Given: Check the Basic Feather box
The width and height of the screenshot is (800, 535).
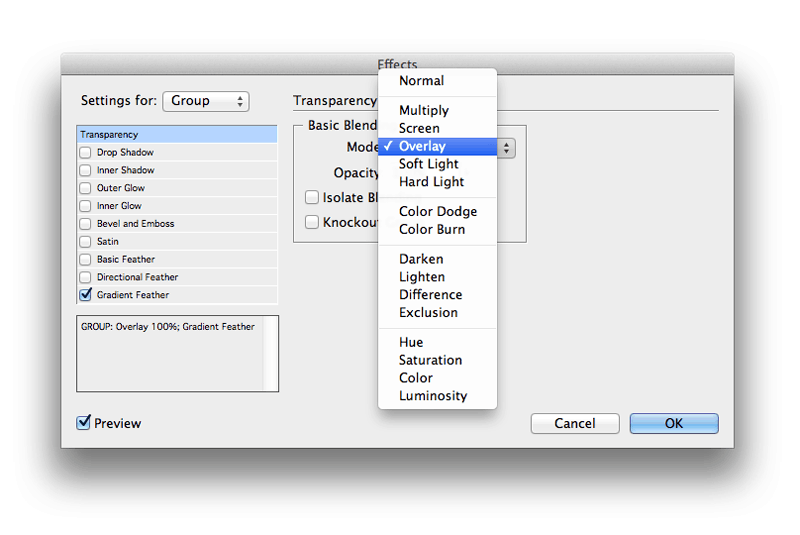Looking at the screenshot, I should [x=85, y=260].
